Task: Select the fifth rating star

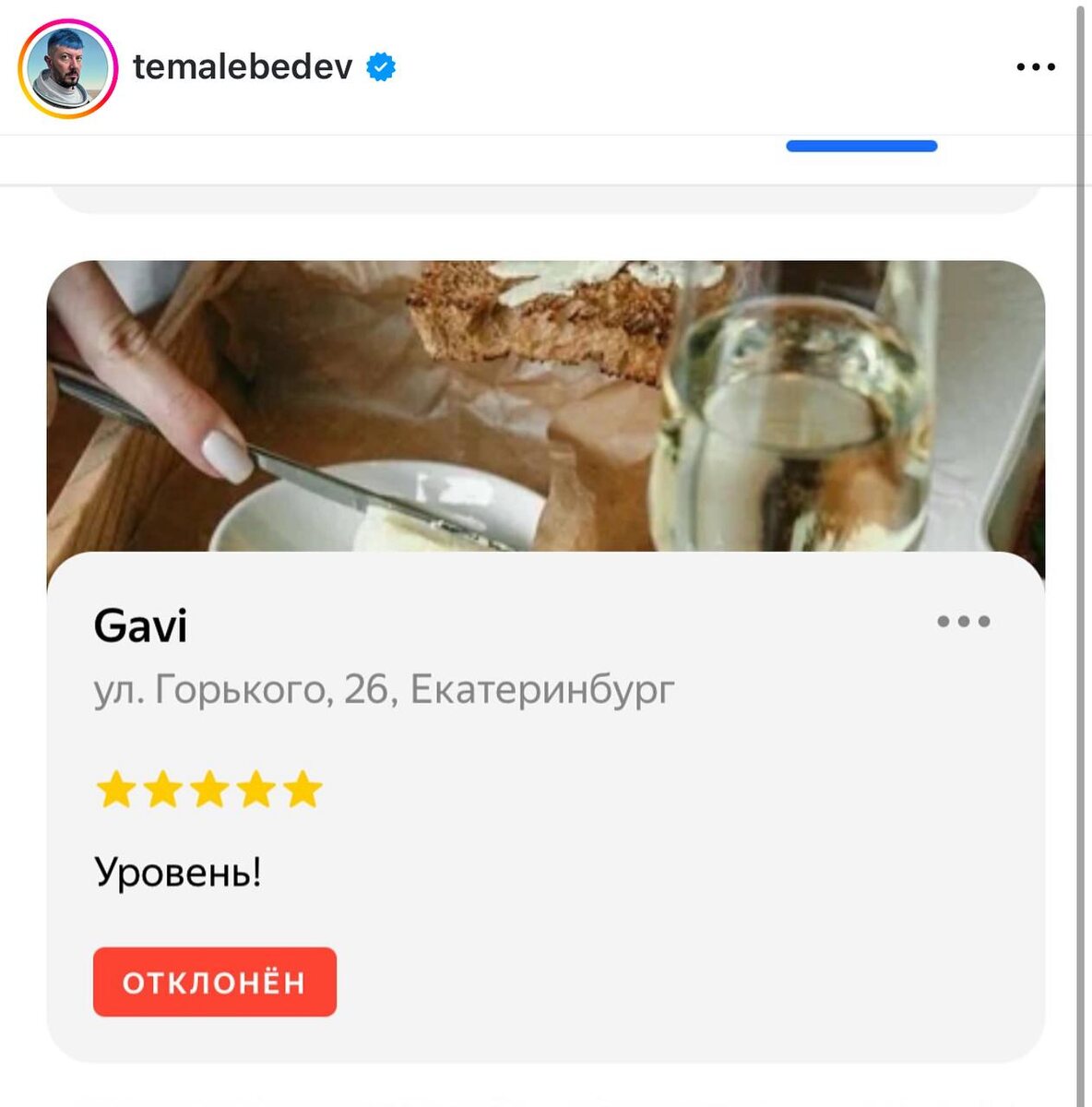Action: 303,791
